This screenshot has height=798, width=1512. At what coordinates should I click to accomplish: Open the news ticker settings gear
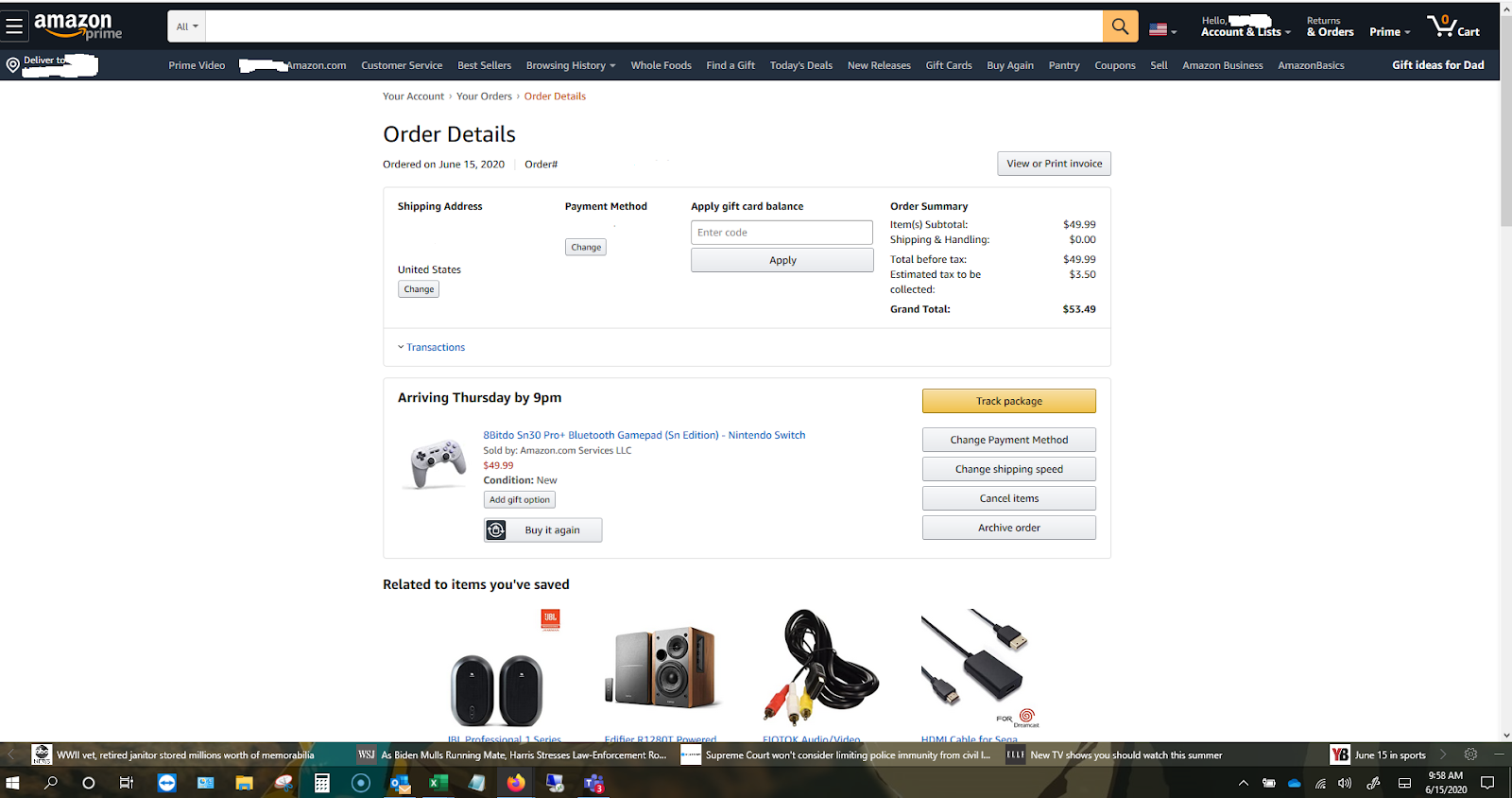(1470, 755)
